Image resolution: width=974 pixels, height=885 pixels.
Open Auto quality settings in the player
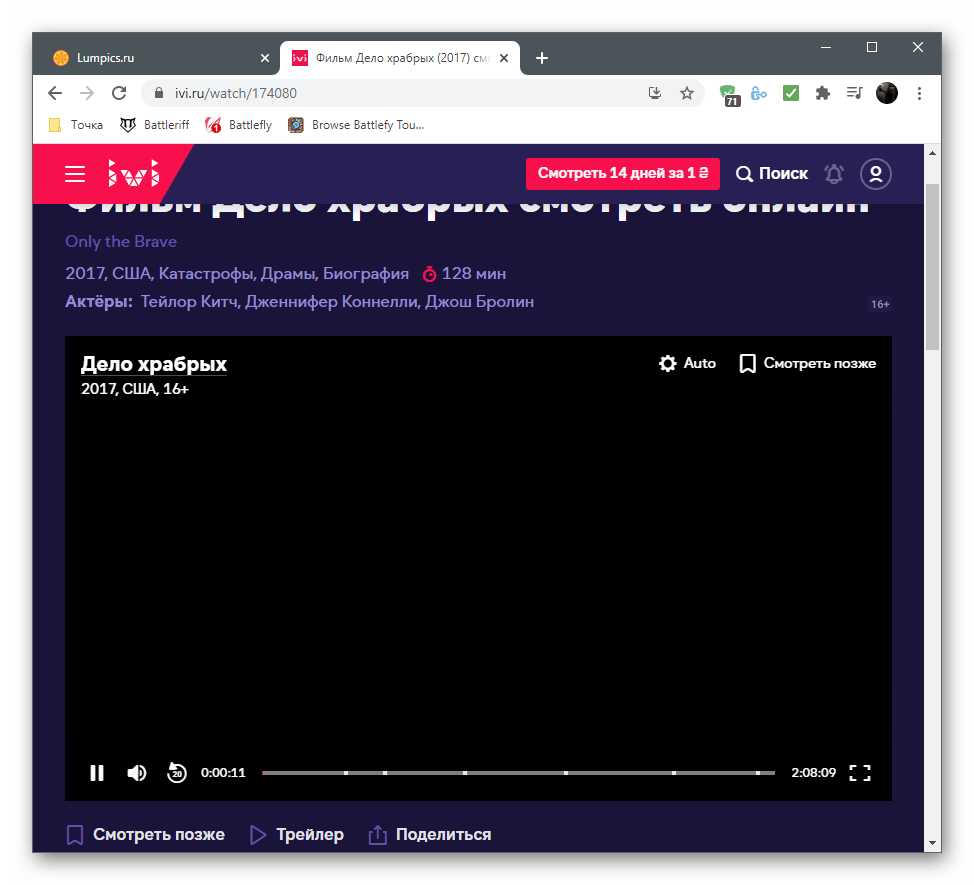click(688, 363)
